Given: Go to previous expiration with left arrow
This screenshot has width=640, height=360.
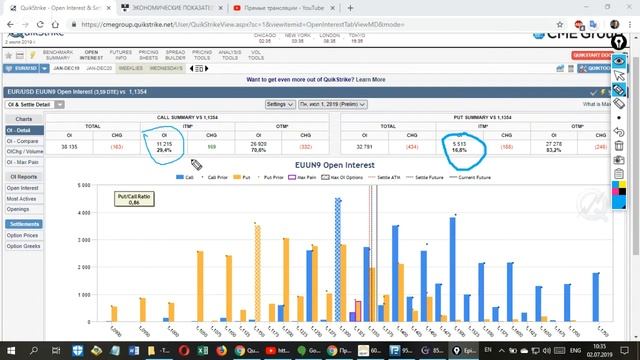Looking at the screenshot, I should point(191,69).
